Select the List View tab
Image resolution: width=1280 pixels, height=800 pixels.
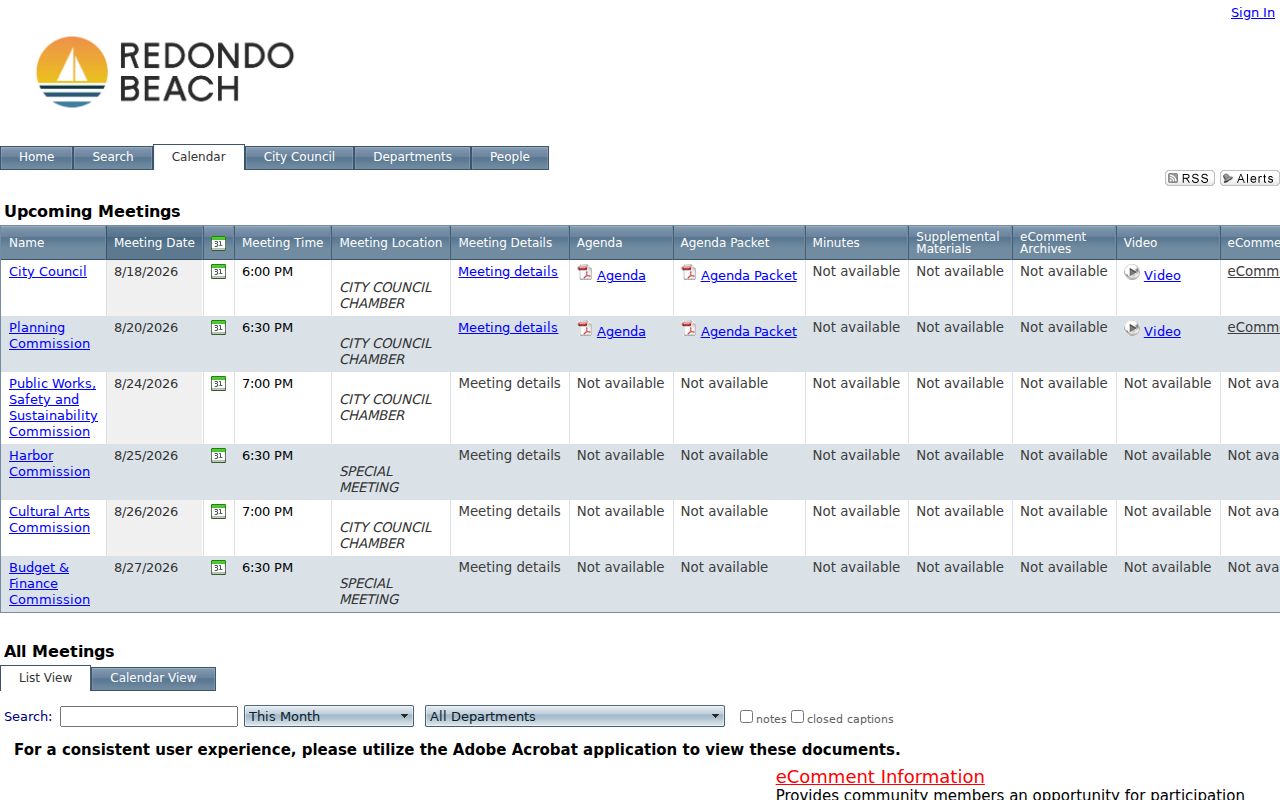[45, 678]
